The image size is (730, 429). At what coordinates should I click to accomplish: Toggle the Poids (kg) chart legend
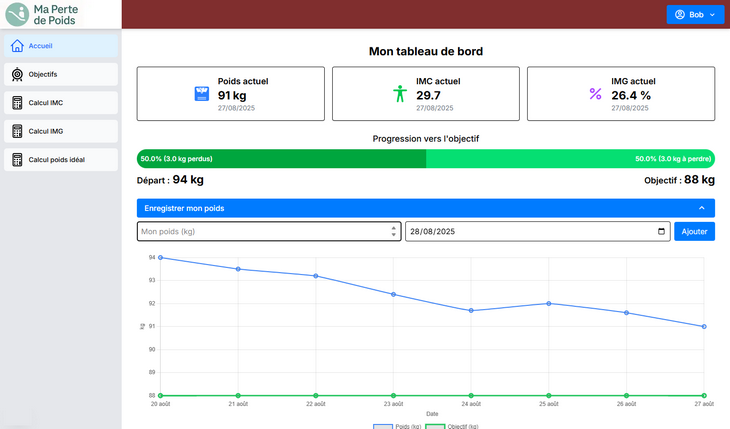coord(396,426)
